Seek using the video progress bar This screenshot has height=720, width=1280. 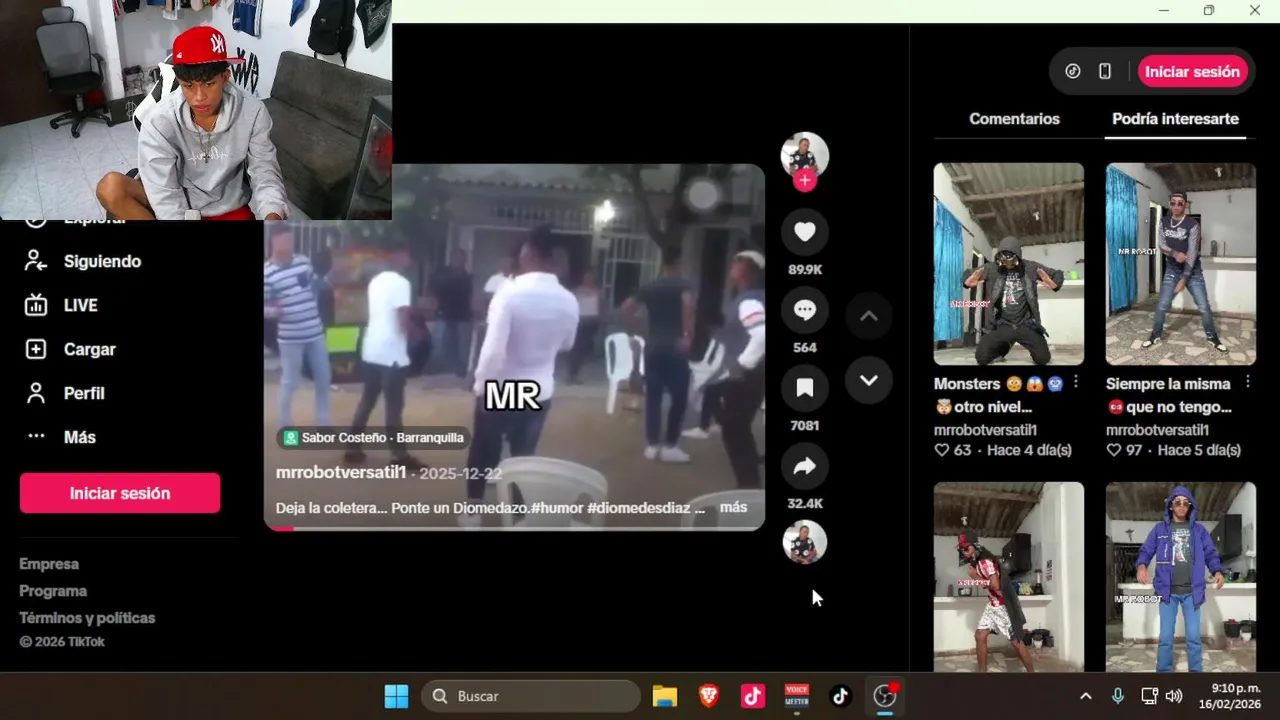(x=514, y=528)
